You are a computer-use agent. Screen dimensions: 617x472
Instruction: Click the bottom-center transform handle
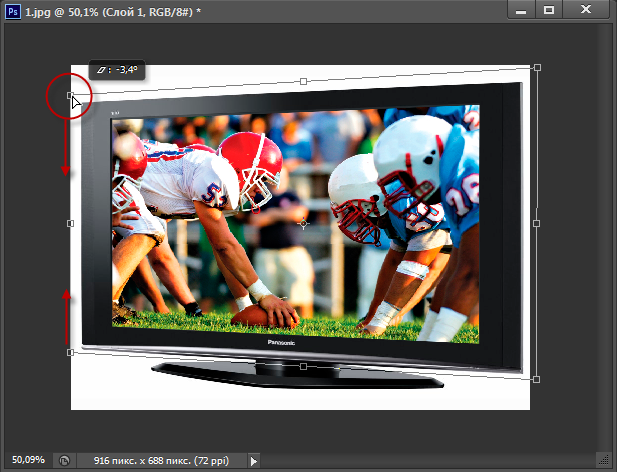coord(304,366)
